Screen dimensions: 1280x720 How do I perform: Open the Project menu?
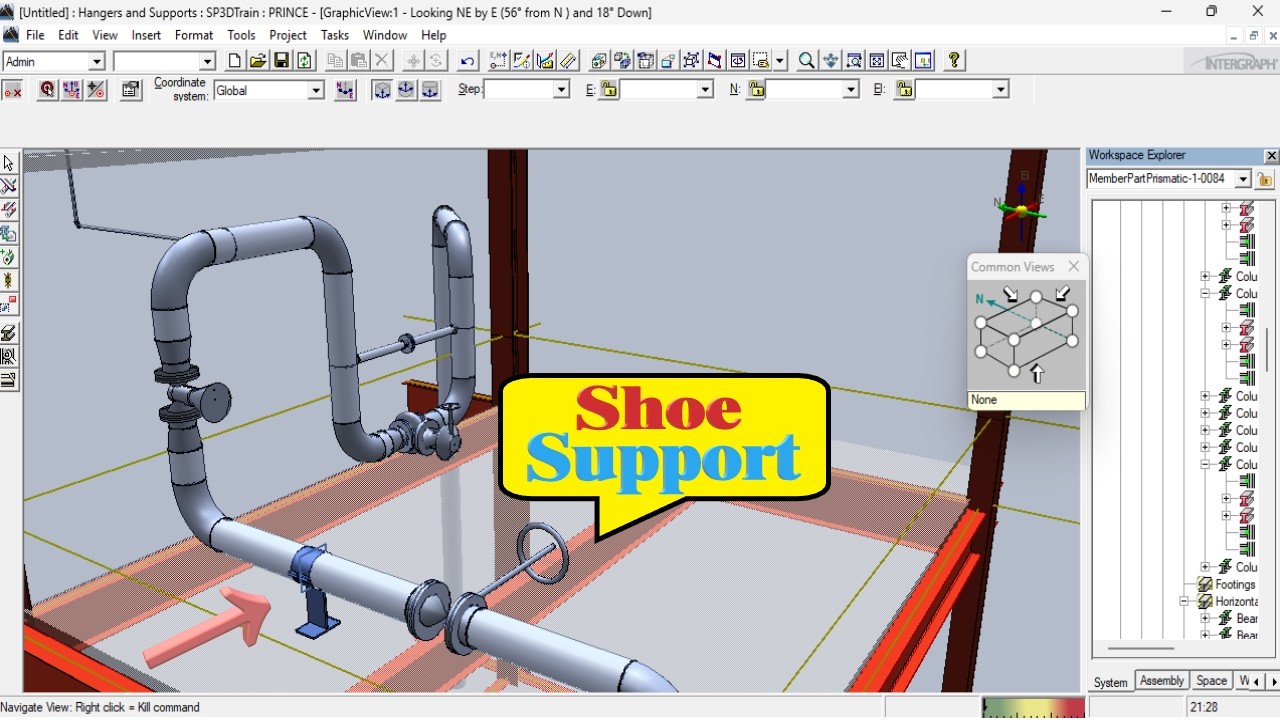pos(288,35)
